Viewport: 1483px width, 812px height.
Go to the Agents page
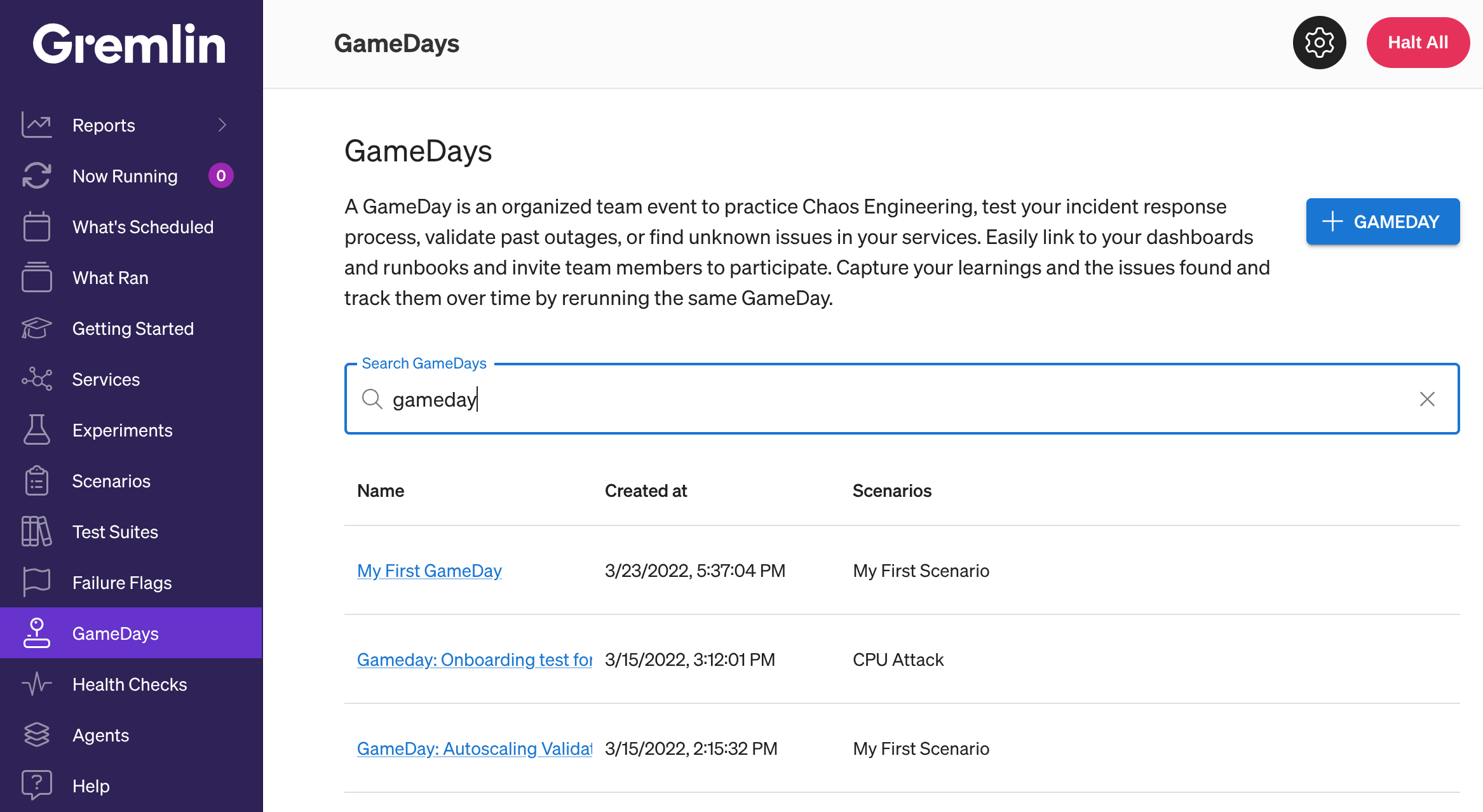coord(131,734)
